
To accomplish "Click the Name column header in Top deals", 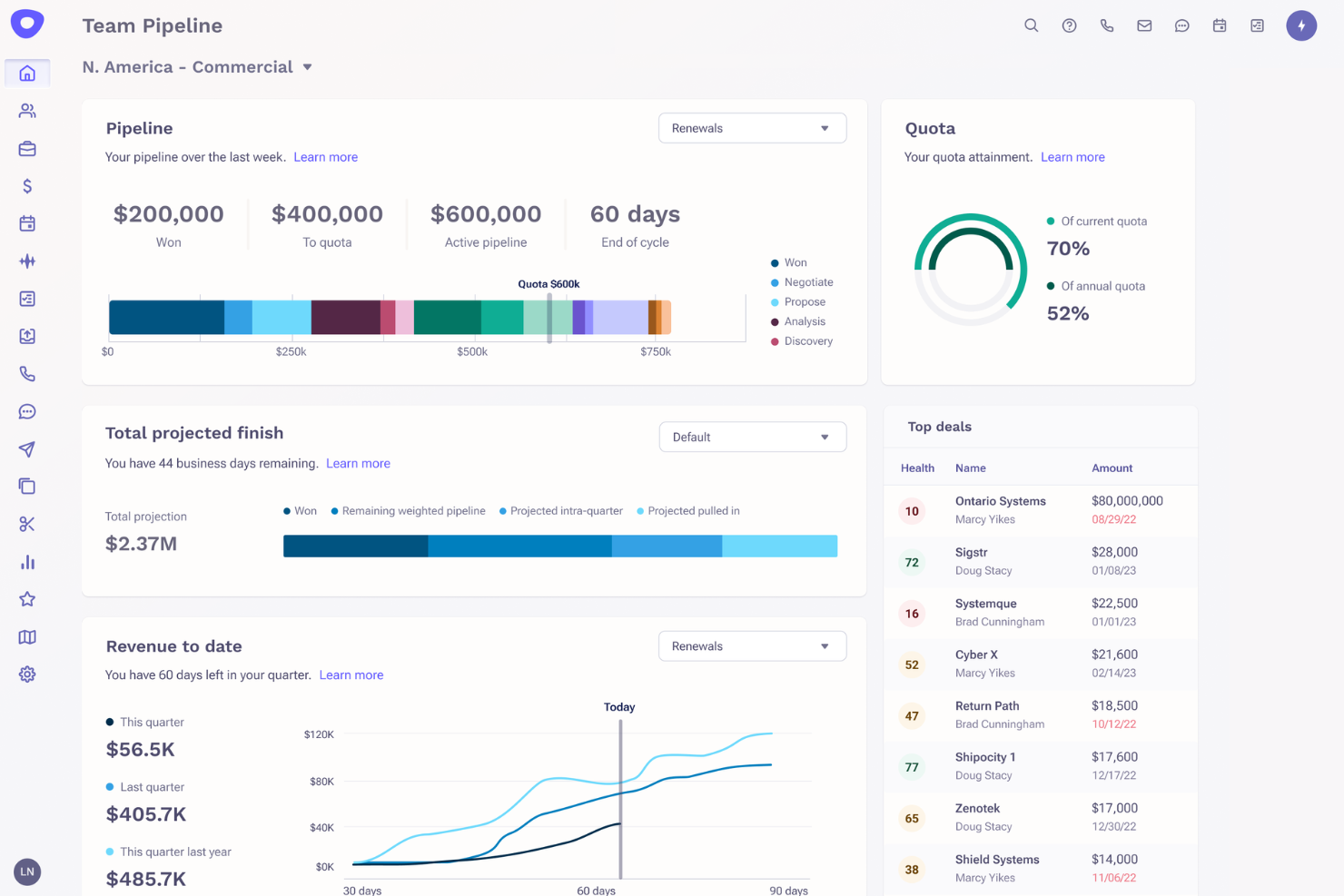I will 970,468.
